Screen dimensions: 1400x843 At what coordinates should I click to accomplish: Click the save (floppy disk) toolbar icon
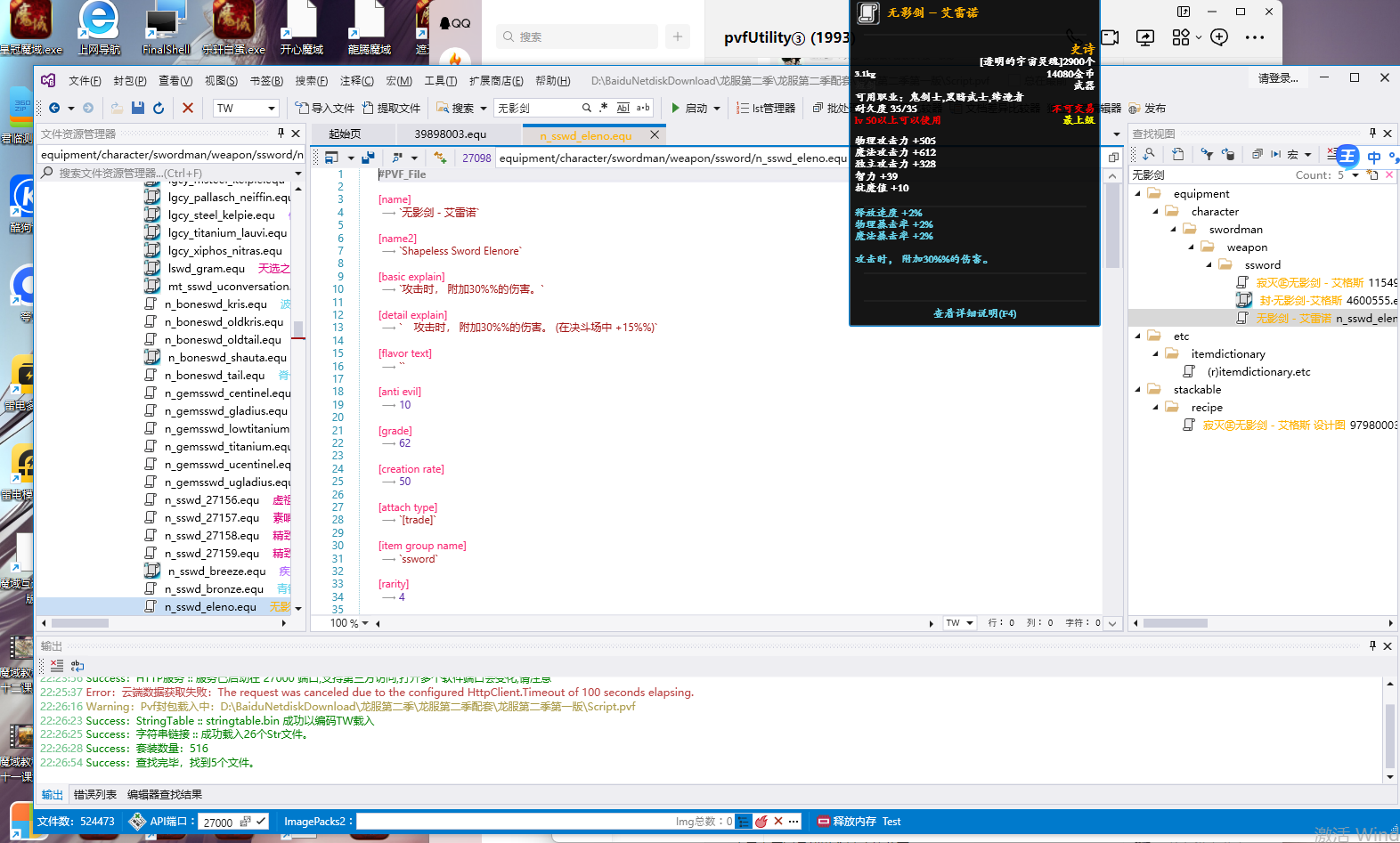(138, 108)
